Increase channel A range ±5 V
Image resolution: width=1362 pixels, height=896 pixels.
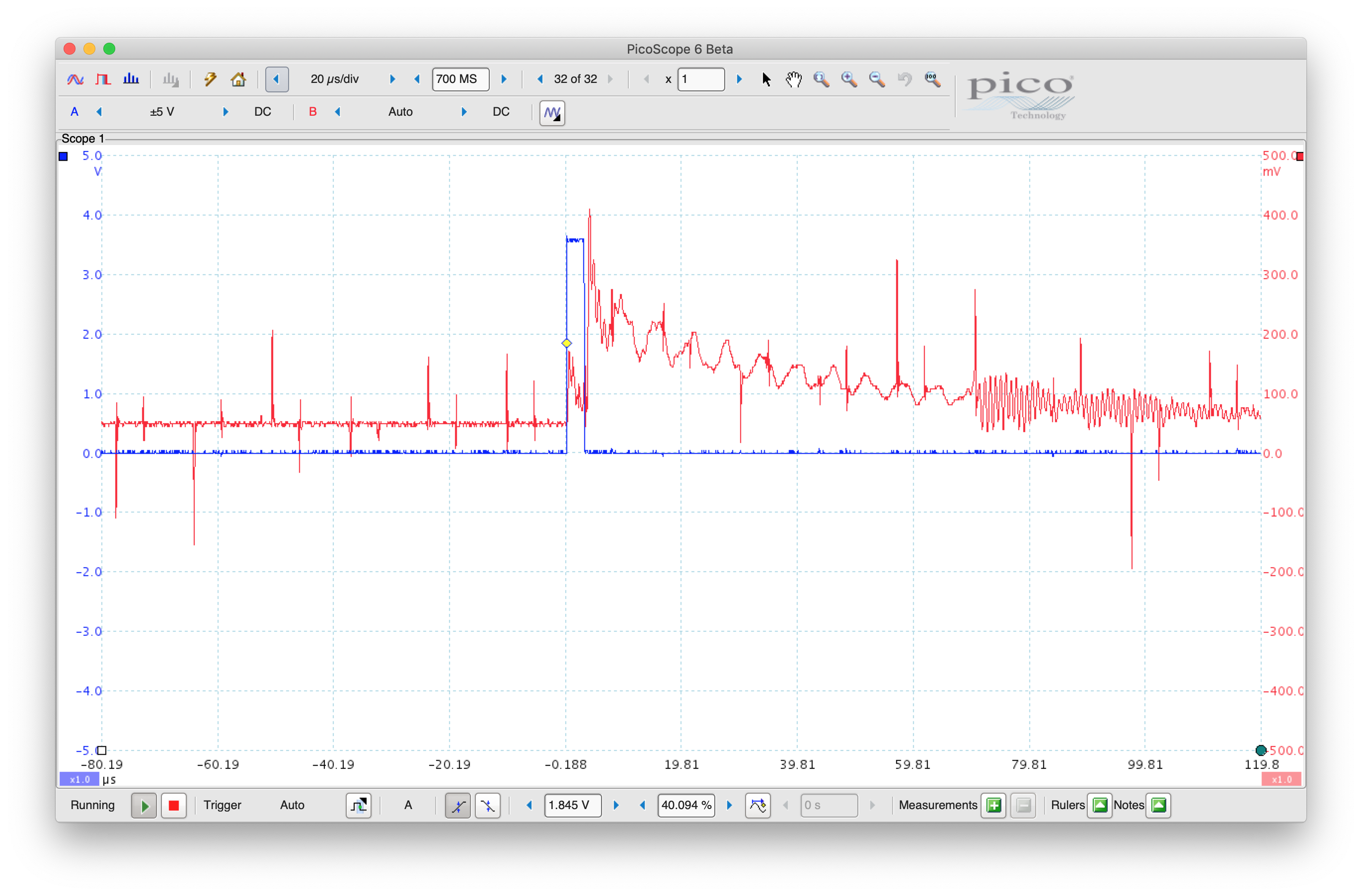coord(226,112)
